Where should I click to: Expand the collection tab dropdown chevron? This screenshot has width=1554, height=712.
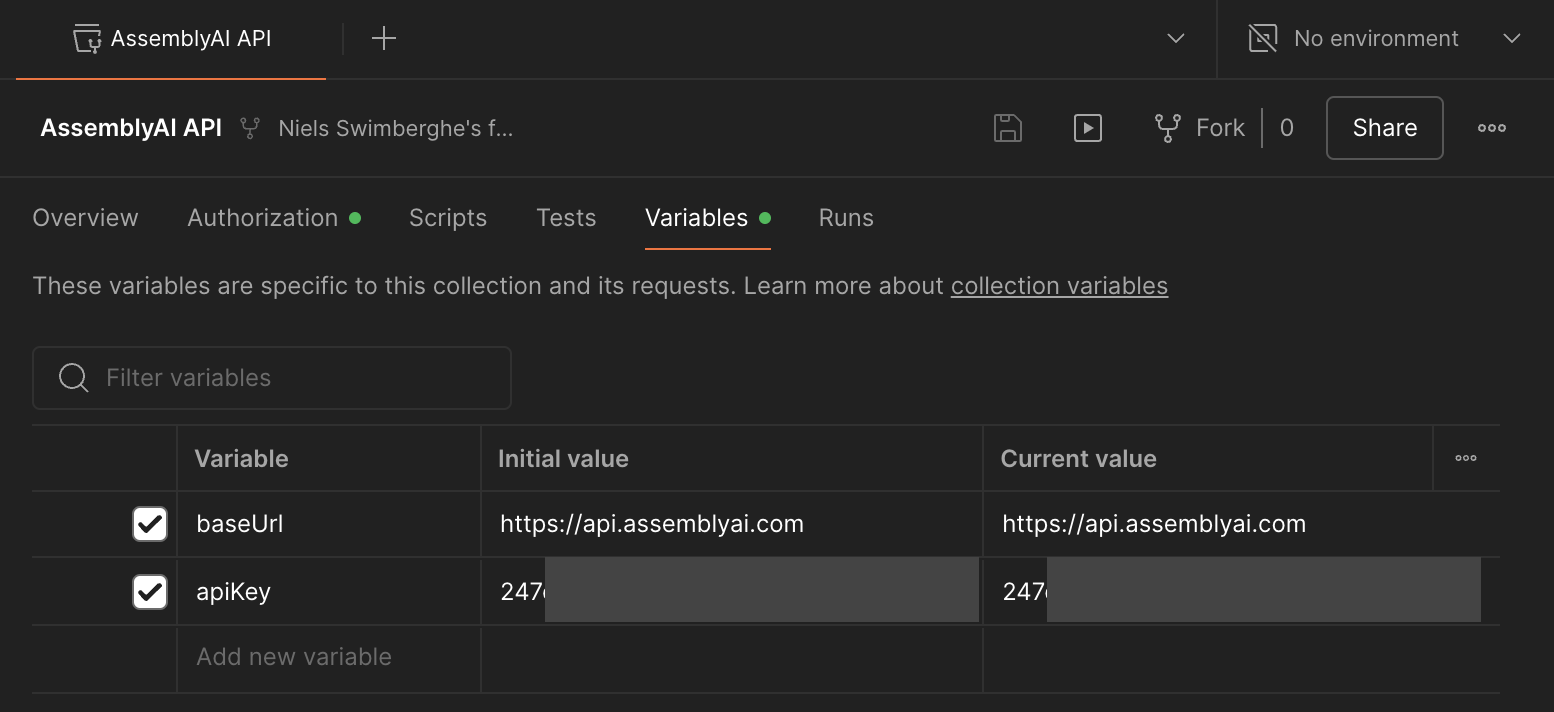coord(1174,38)
